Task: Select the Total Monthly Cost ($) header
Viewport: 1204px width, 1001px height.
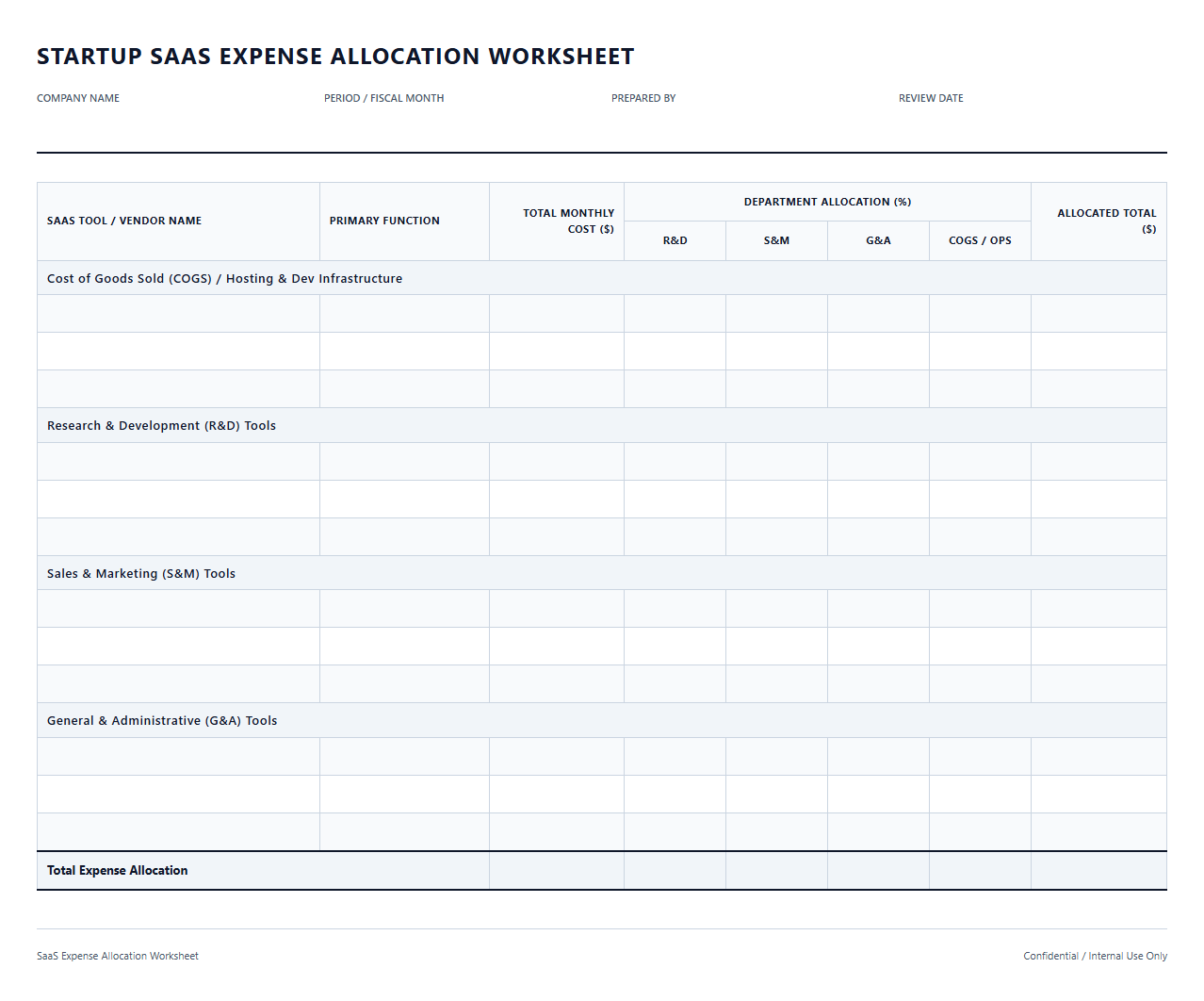Action: pyautogui.click(x=557, y=222)
